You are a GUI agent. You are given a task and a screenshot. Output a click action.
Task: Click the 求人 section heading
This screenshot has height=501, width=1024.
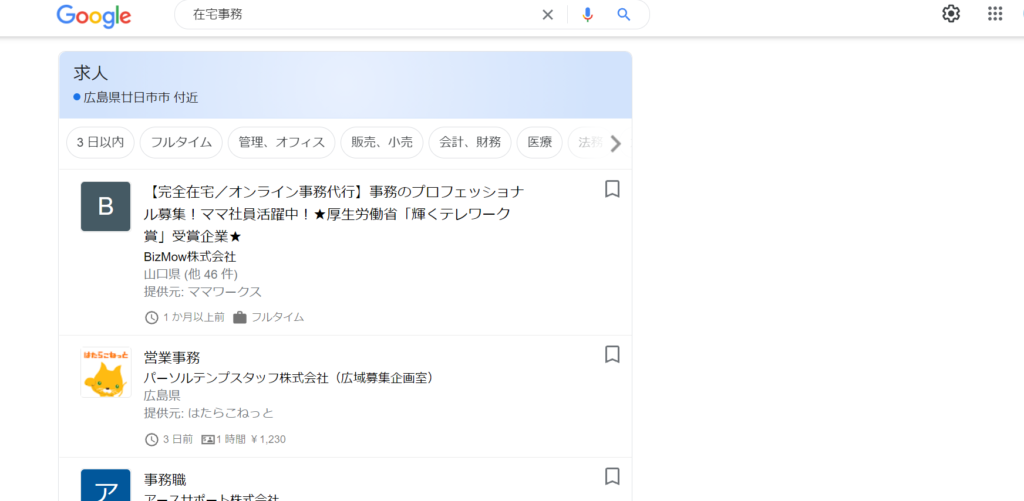tap(90, 73)
